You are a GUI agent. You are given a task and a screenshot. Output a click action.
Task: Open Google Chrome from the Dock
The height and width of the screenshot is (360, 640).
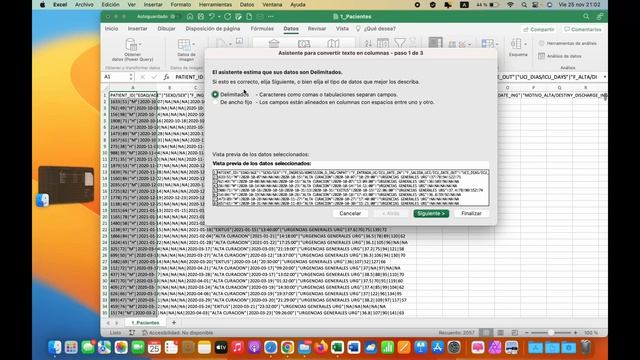click(287, 347)
